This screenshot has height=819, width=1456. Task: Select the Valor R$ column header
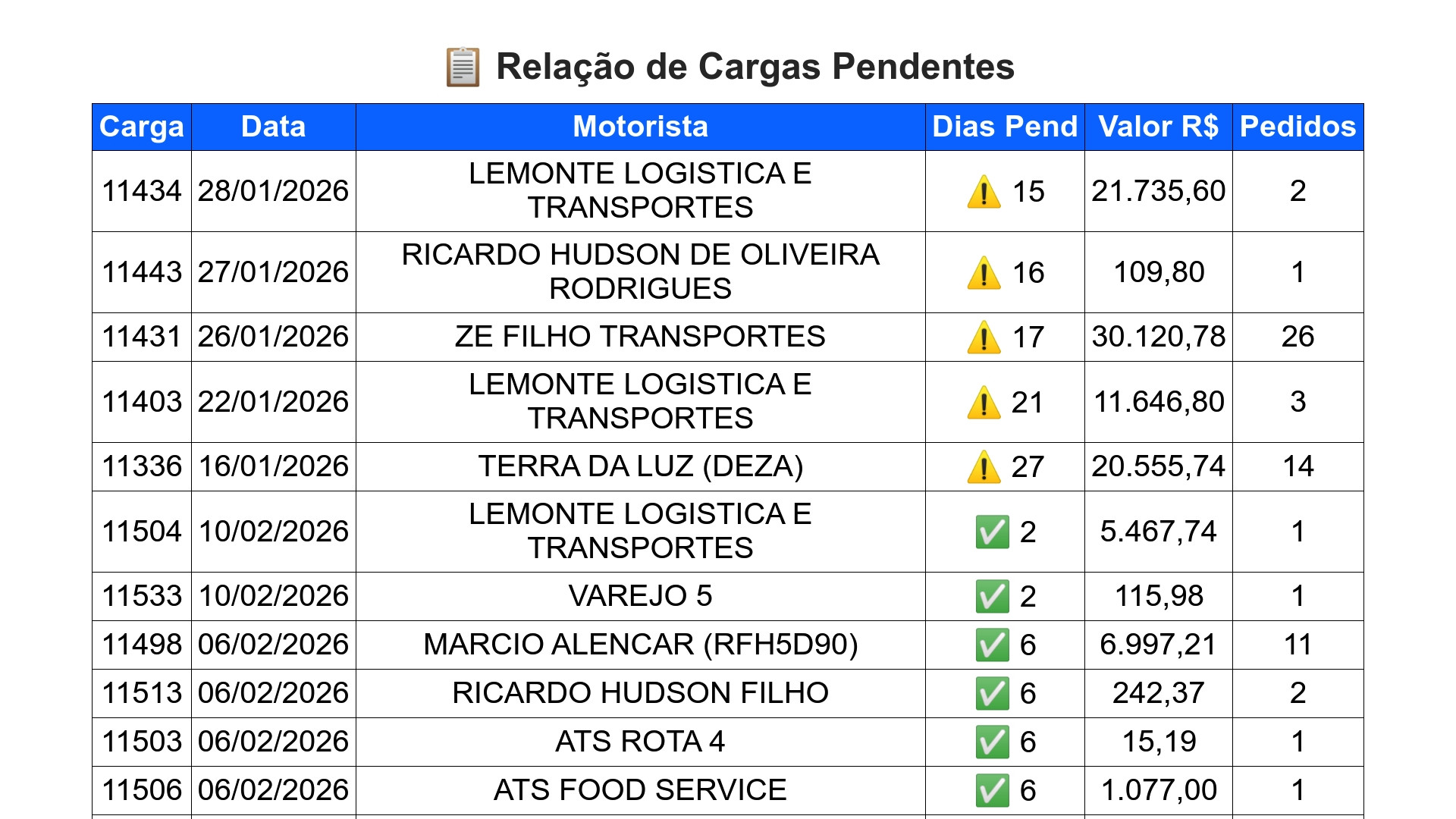(1159, 127)
